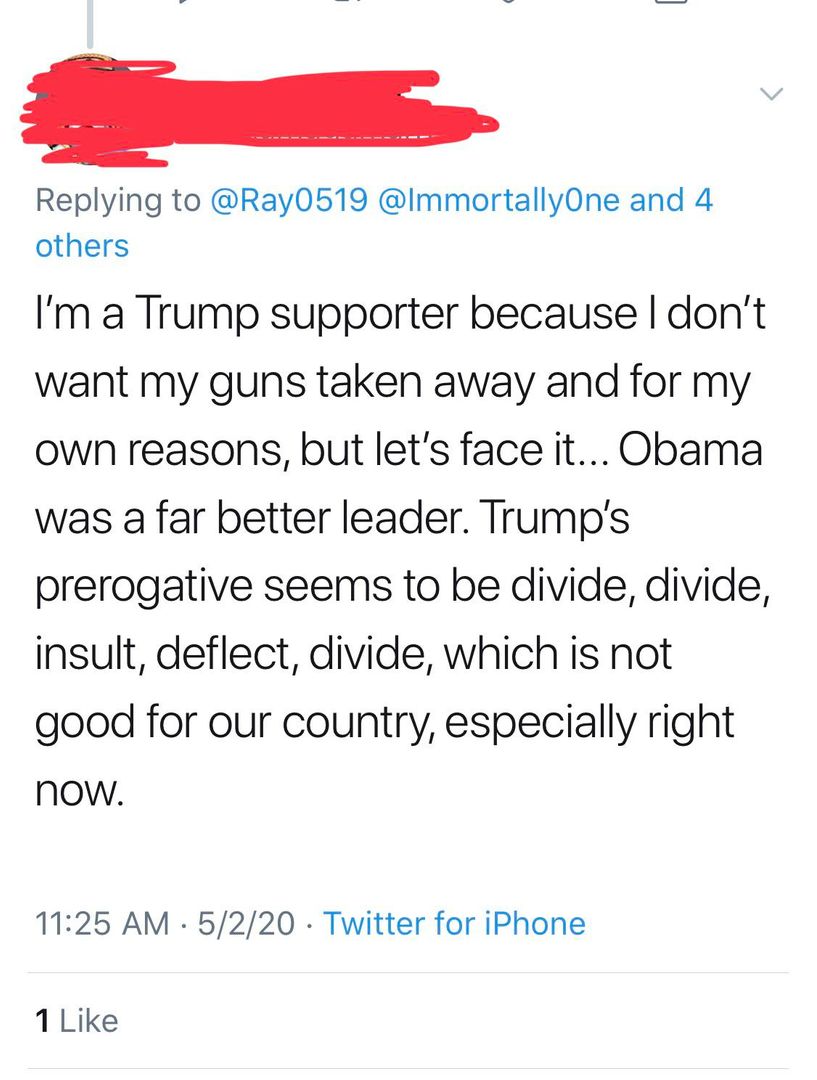The height and width of the screenshot is (1080, 817).
Task: Tap the 'Replying to' label
Action: point(117,200)
